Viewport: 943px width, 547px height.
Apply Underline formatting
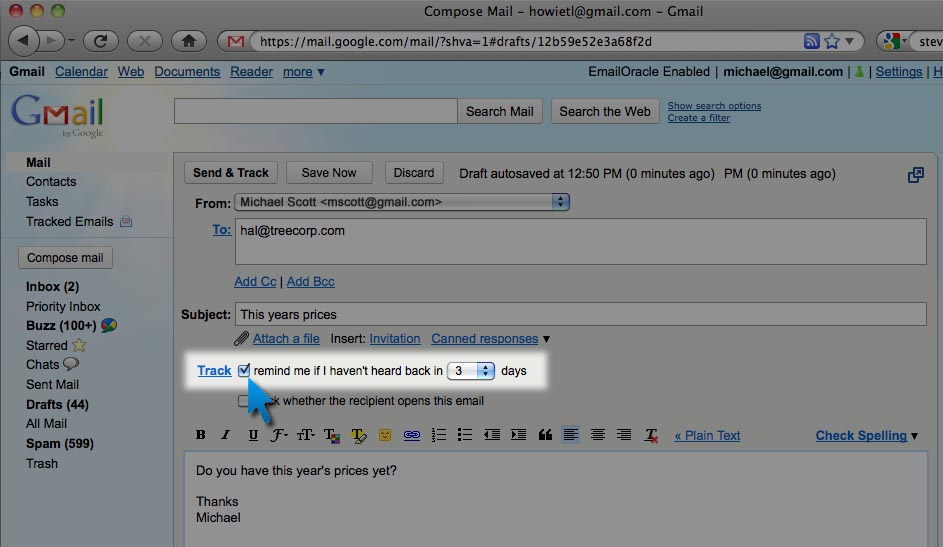point(253,435)
